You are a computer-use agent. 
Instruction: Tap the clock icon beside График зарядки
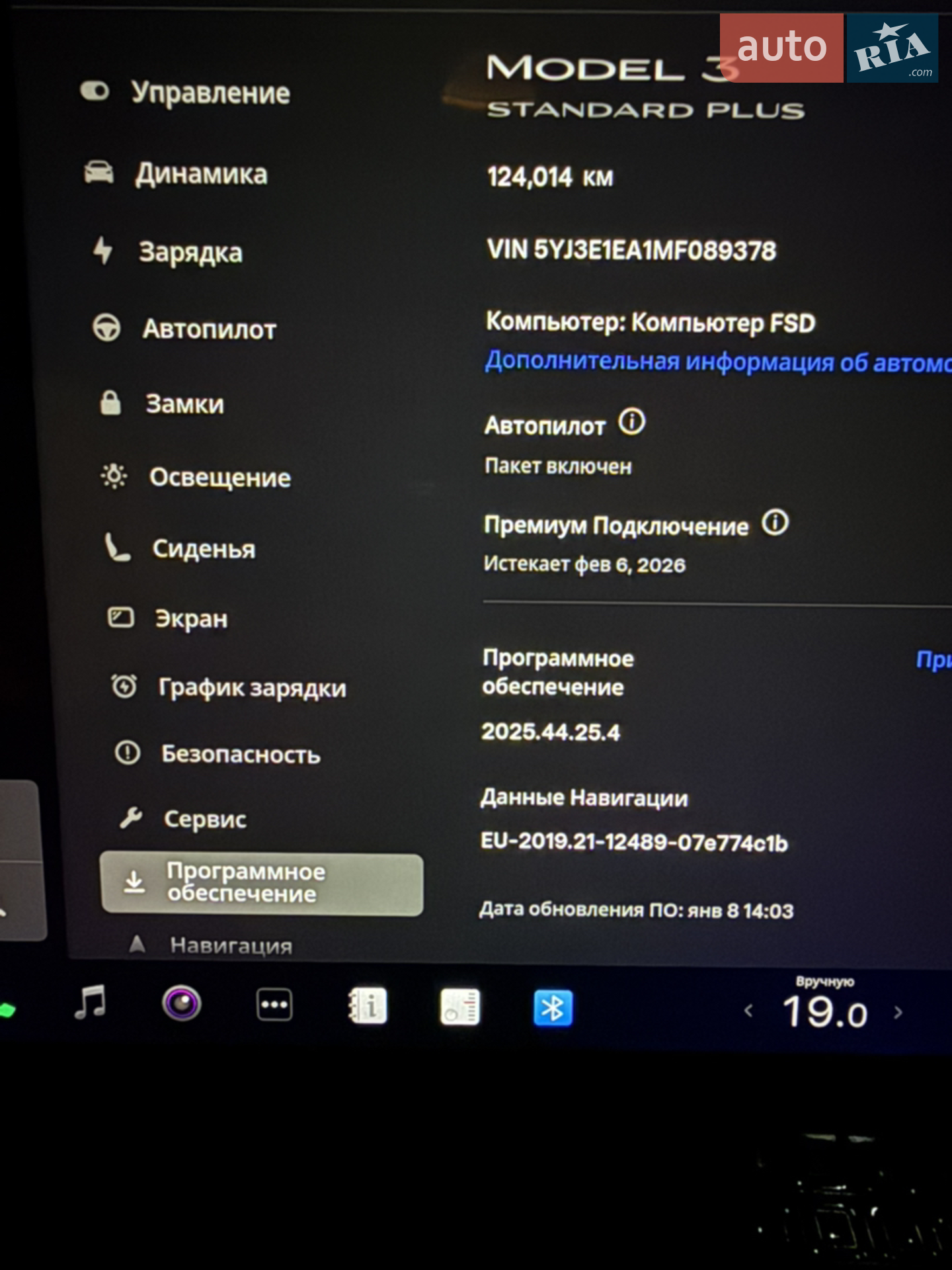tap(124, 686)
